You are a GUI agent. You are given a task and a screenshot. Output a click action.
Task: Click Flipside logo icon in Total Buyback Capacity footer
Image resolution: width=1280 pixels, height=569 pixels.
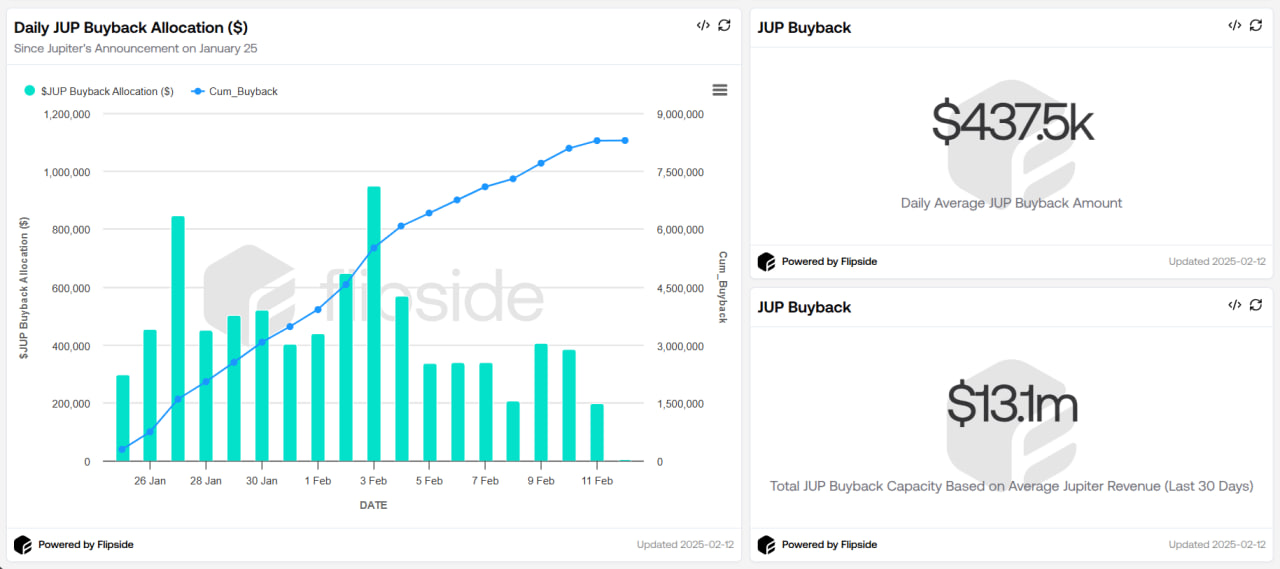pyautogui.click(x=767, y=545)
